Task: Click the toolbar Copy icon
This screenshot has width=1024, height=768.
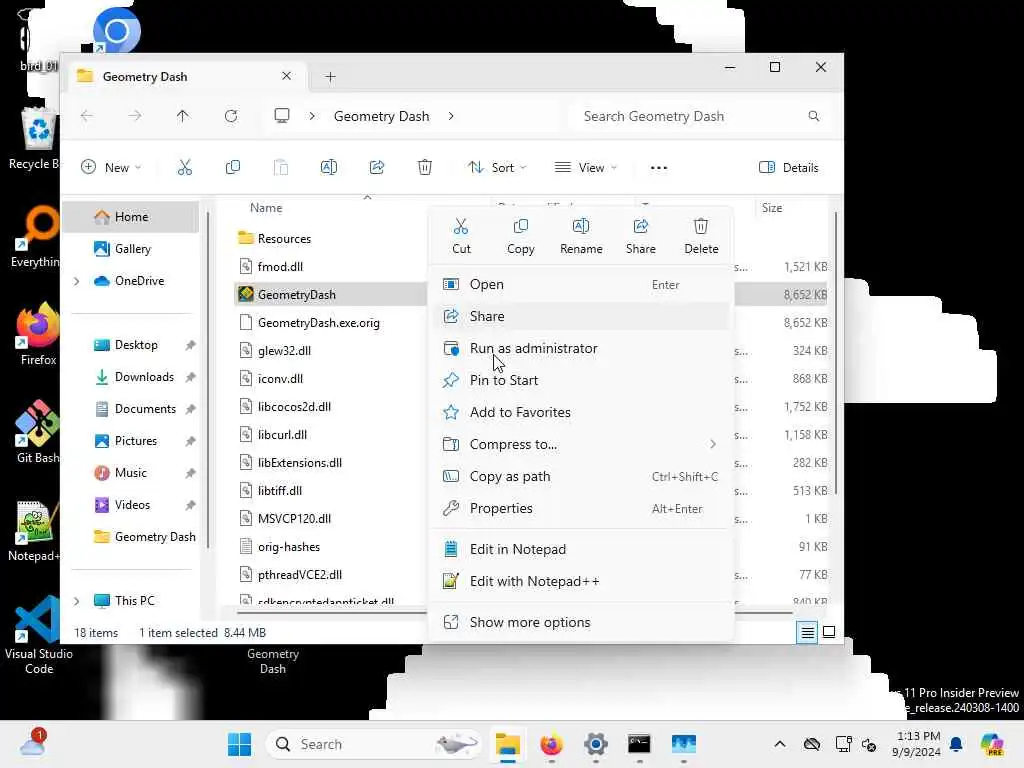Action: point(232,168)
